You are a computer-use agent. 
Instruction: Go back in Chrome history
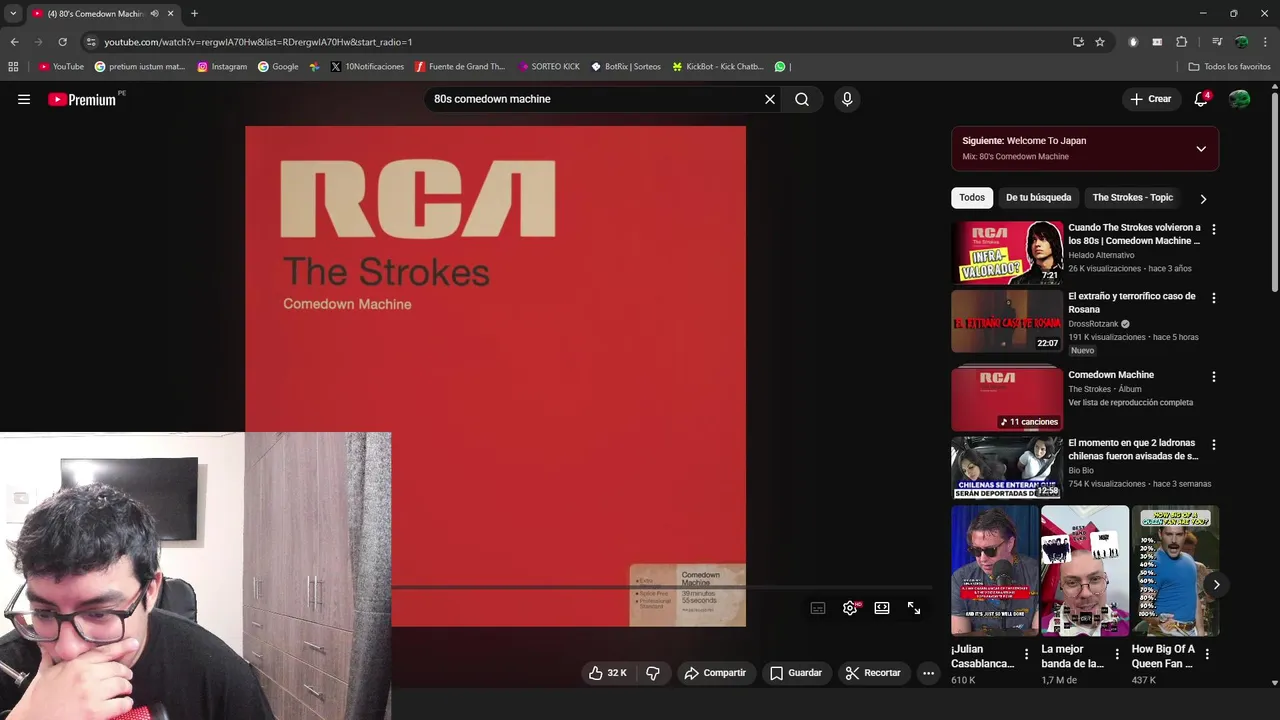pos(14,42)
